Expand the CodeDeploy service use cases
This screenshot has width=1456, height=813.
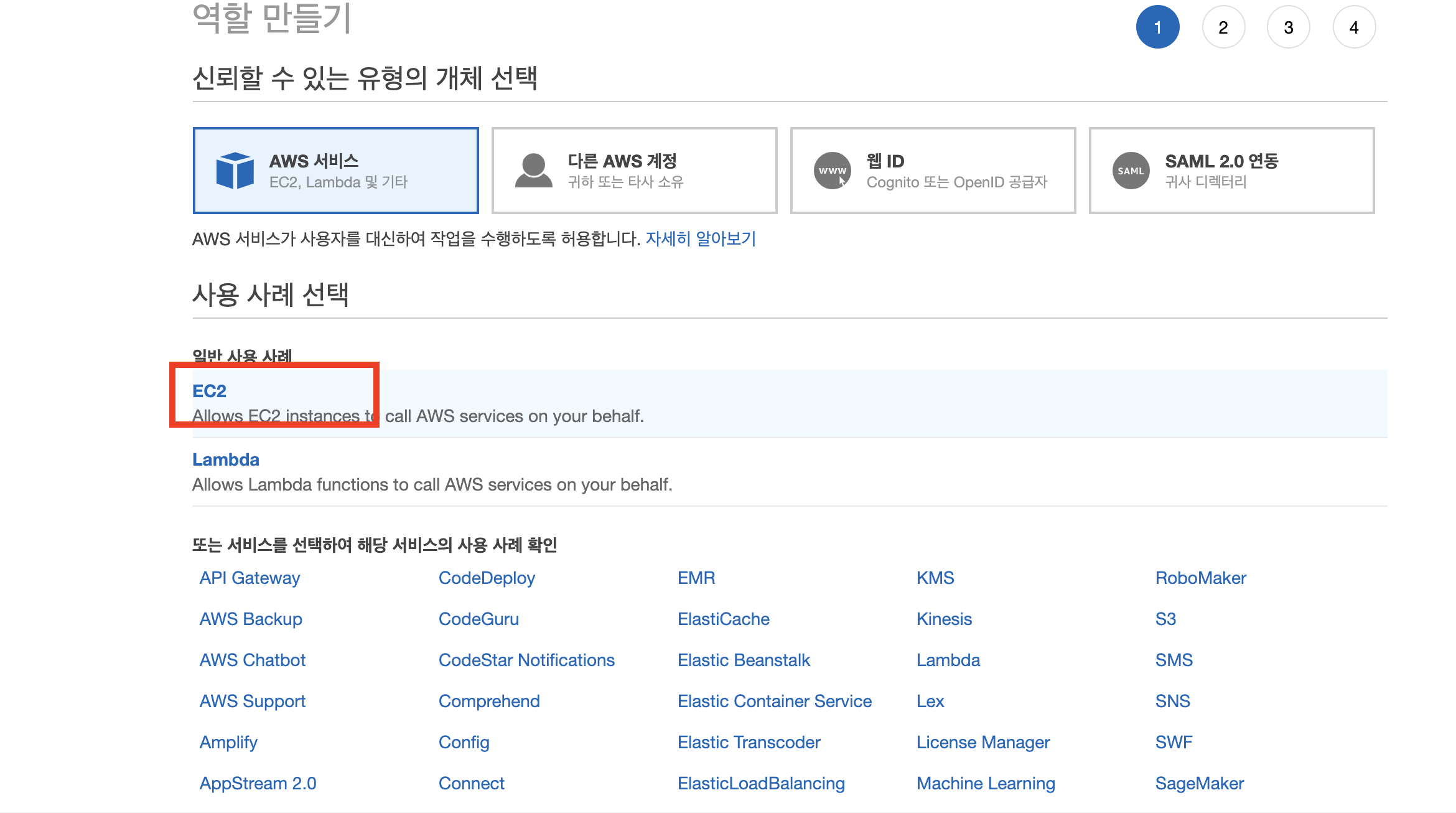487,578
